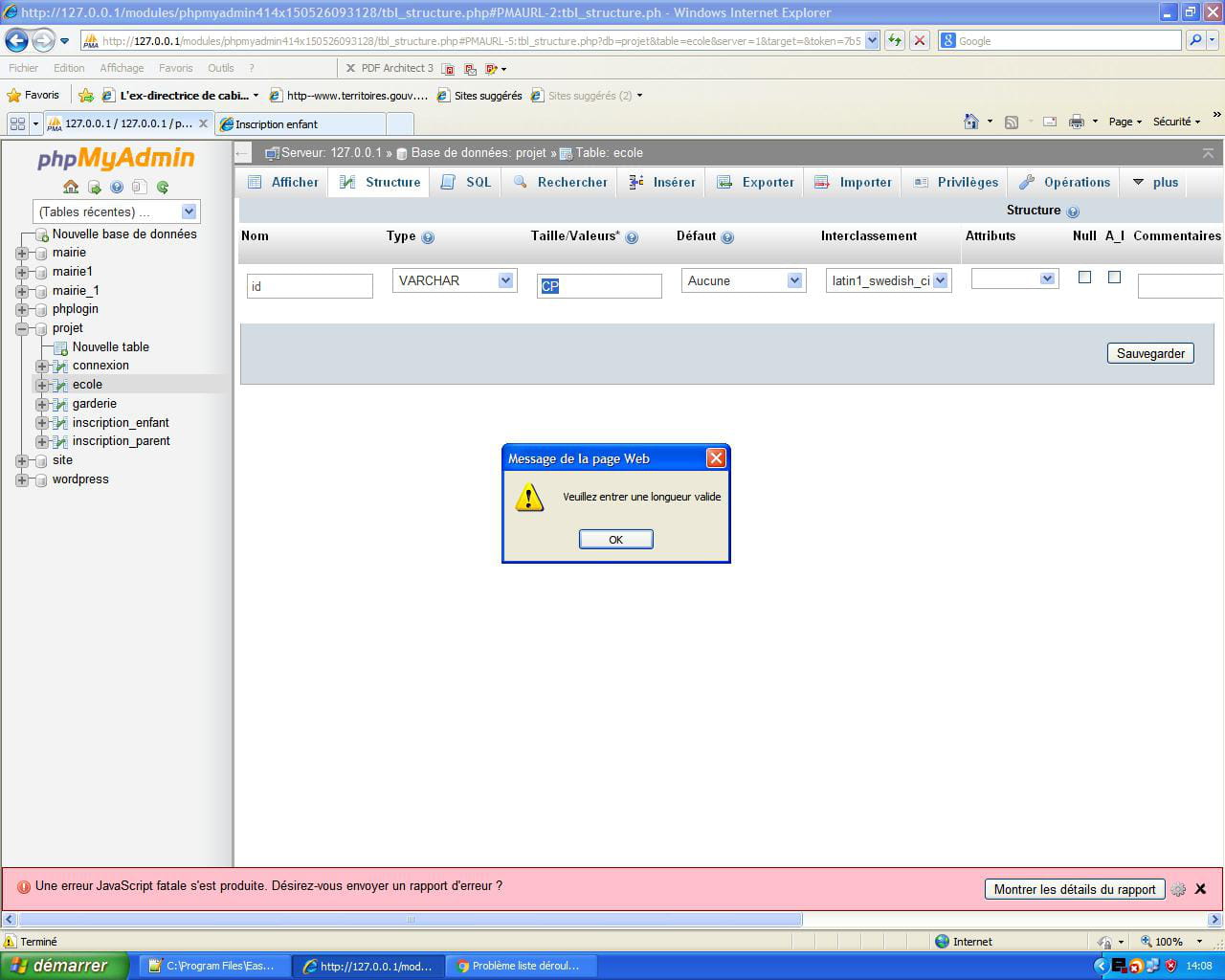Click Montrer les détails du rapport button
The image size is (1225, 980).
1075,889
